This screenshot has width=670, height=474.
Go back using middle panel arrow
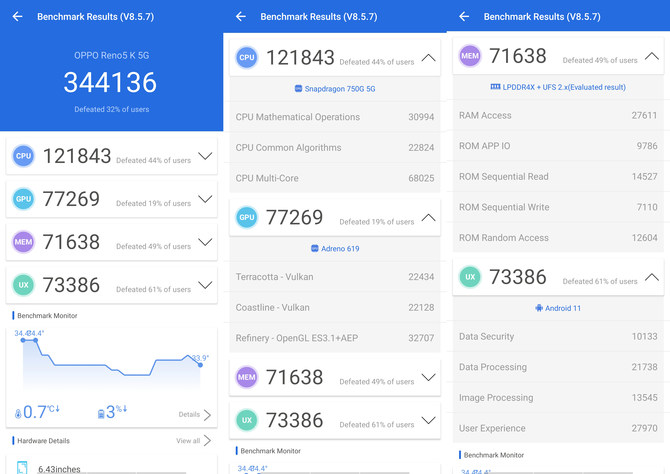(241, 17)
